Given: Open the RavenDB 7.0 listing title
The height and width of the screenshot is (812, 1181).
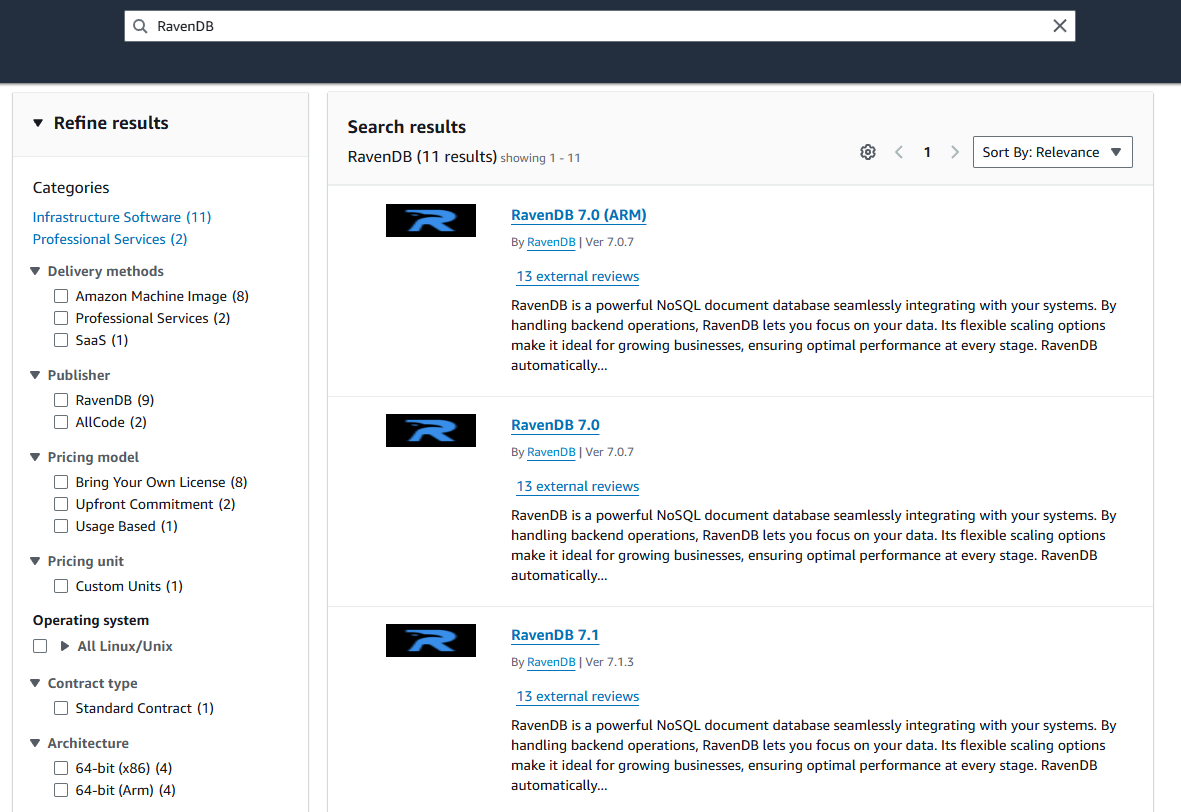Looking at the screenshot, I should (x=555, y=425).
